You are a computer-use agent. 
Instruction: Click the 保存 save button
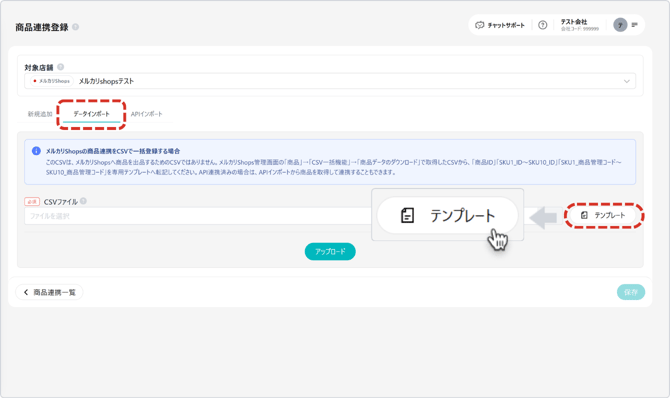point(631,292)
